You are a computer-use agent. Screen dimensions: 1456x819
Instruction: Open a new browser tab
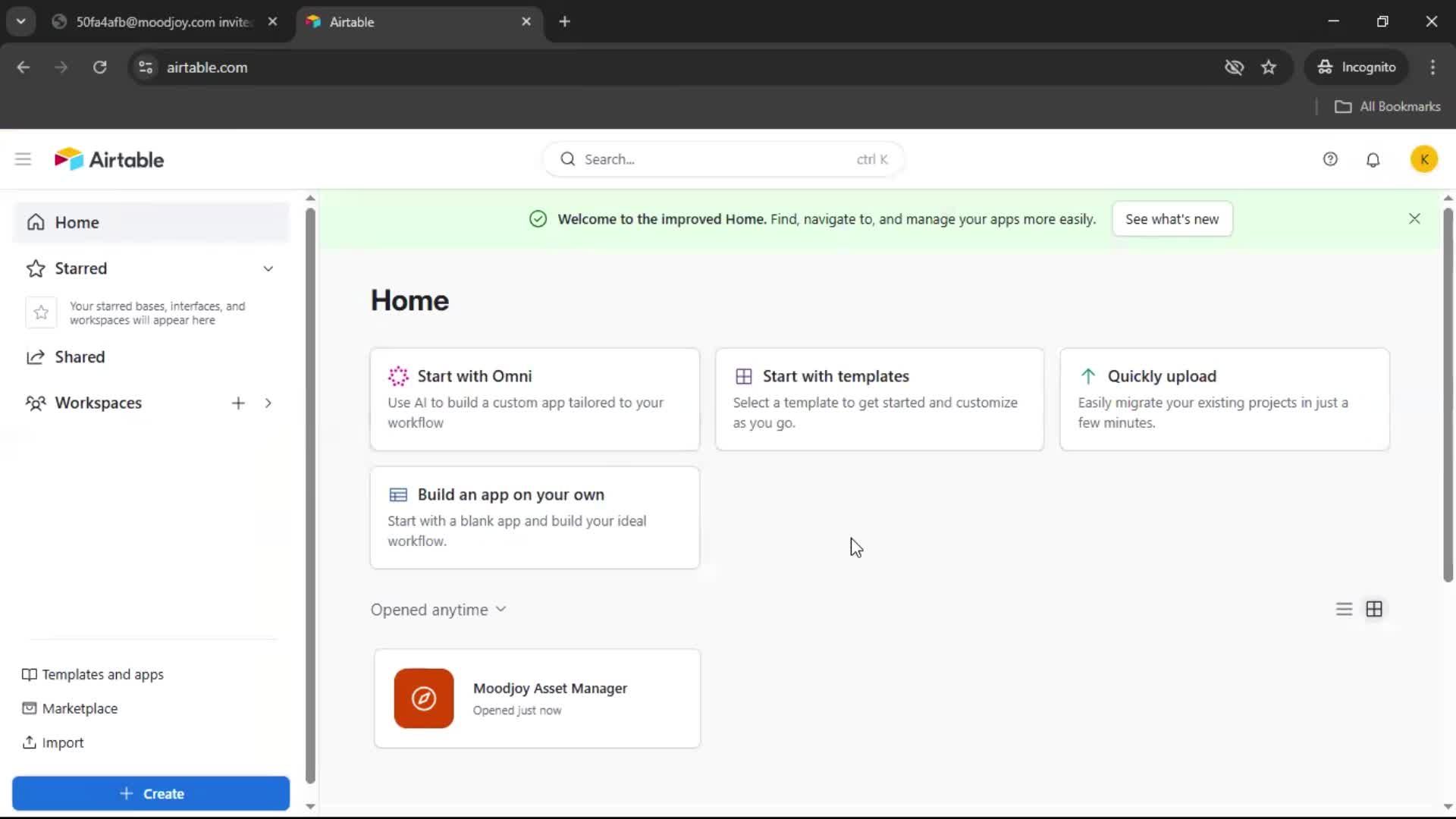564,22
